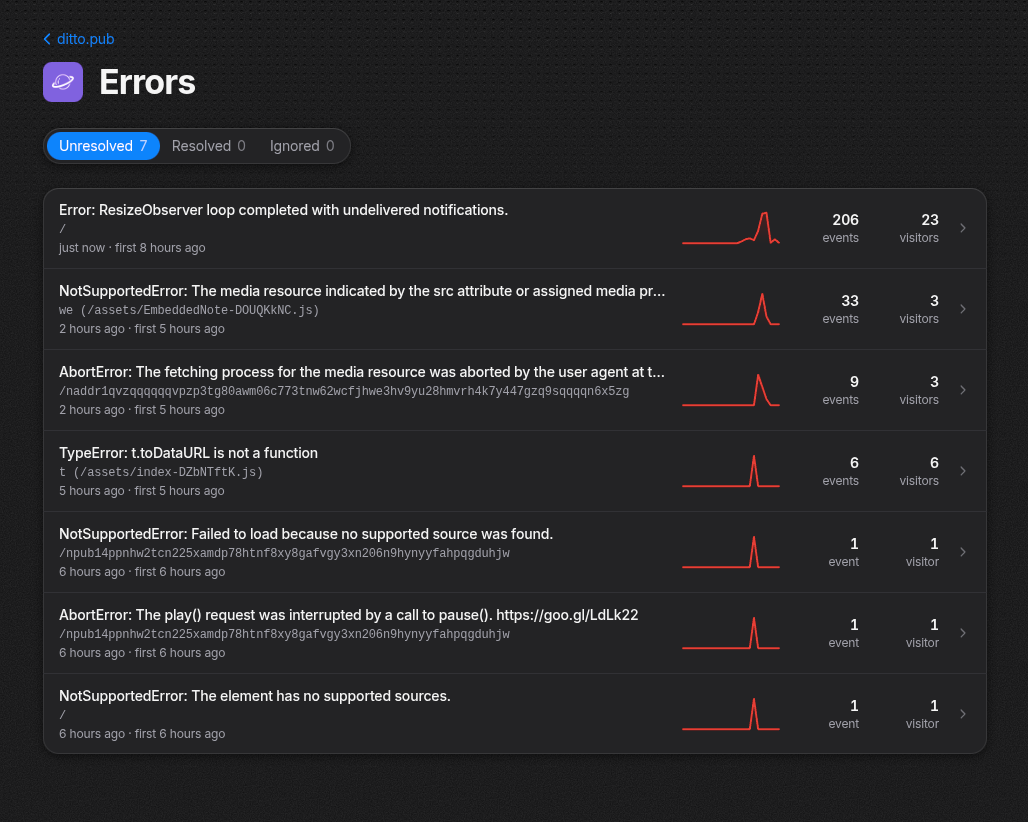Click the back arrow beside ditto.pub

point(47,39)
